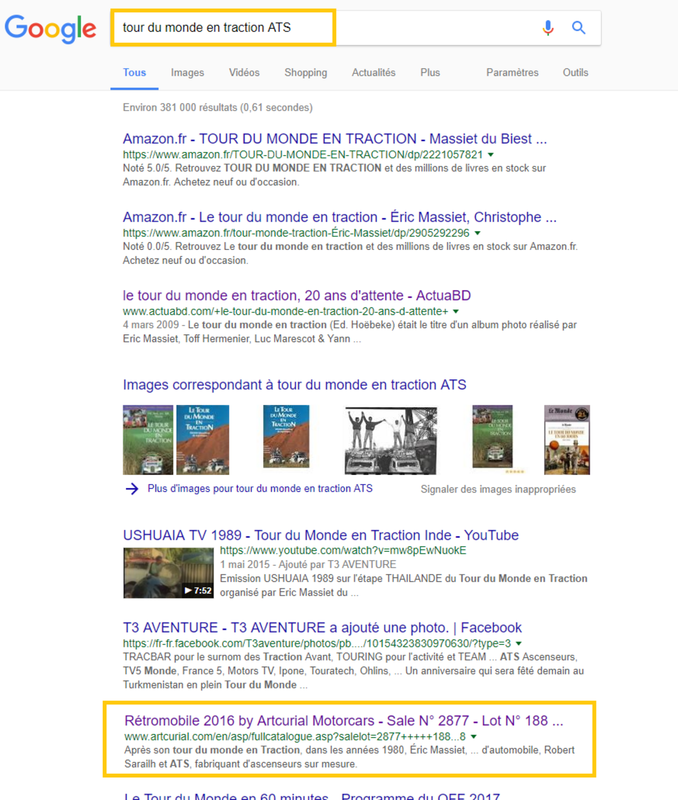The height and width of the screenshot is (800, 678).
Task: Play the 7:52 YouTube video thumbnail
Action: [x=168, y=573]
